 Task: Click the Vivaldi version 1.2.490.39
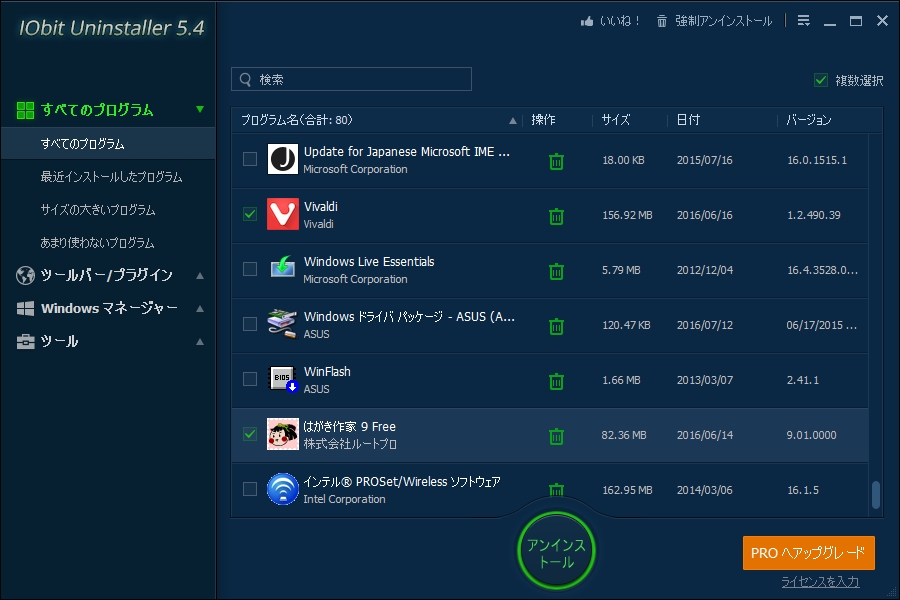pos(814,215)
